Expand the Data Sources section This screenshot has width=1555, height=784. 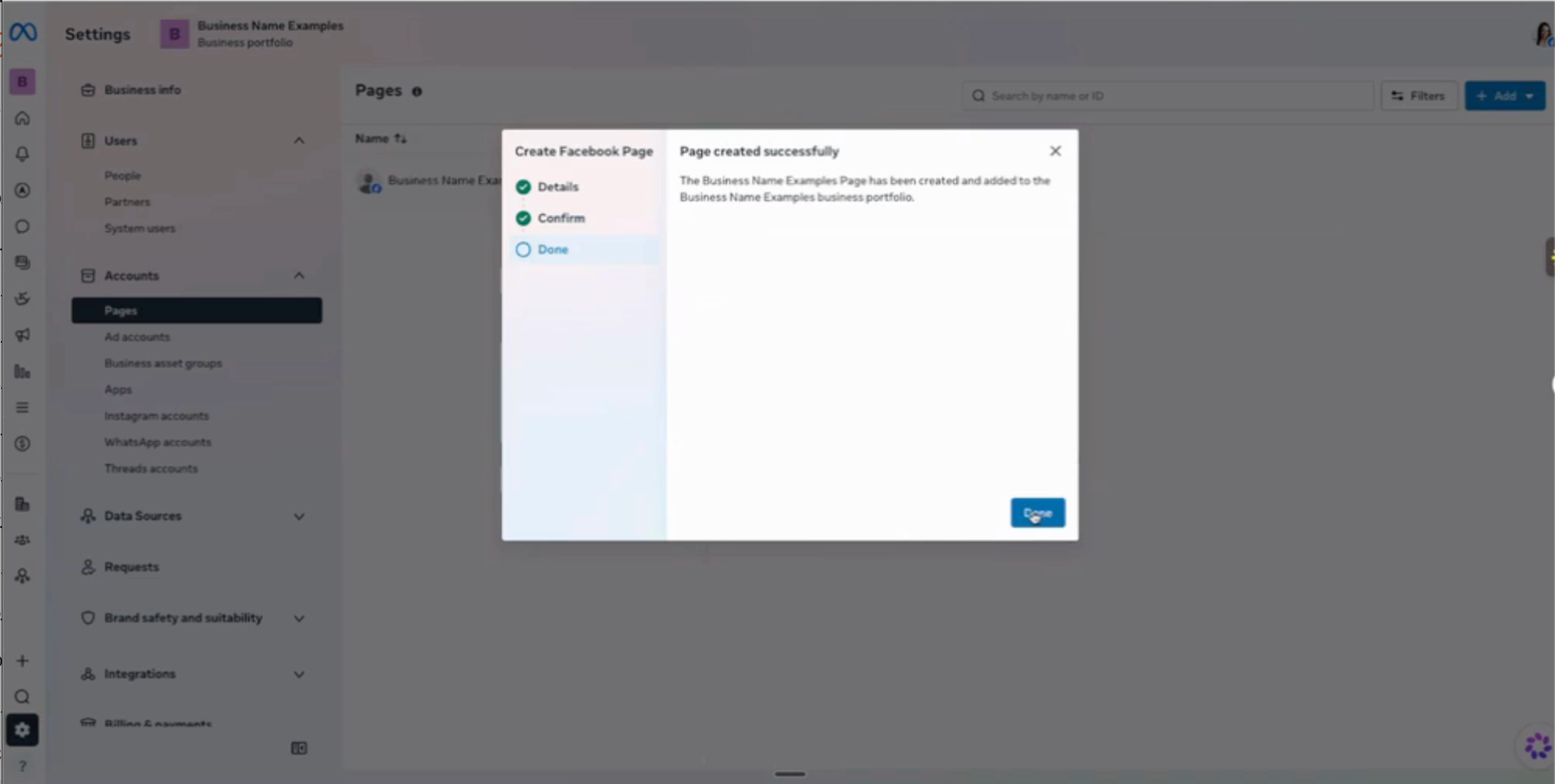(x=299, y=516)
